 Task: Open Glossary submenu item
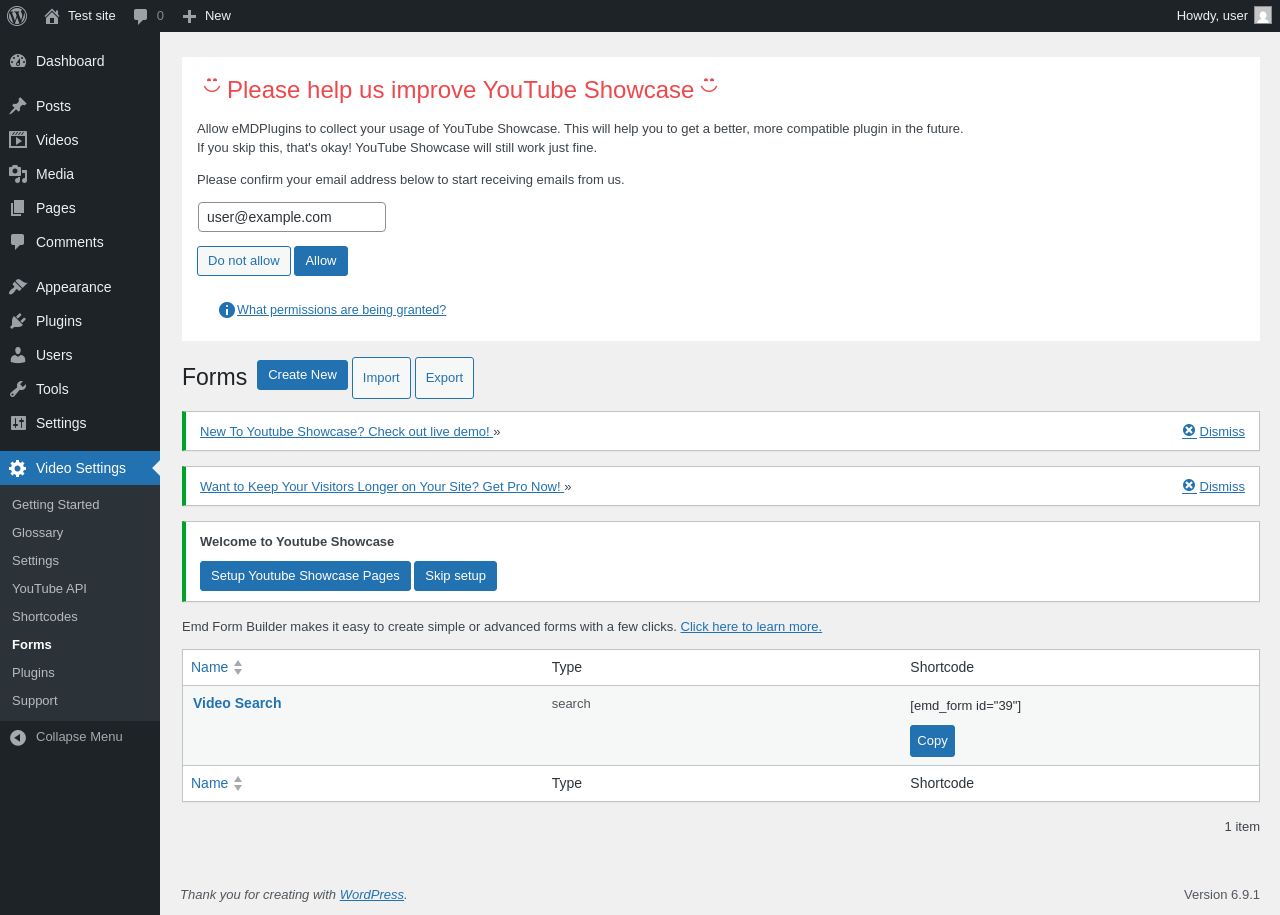(37, 532)
